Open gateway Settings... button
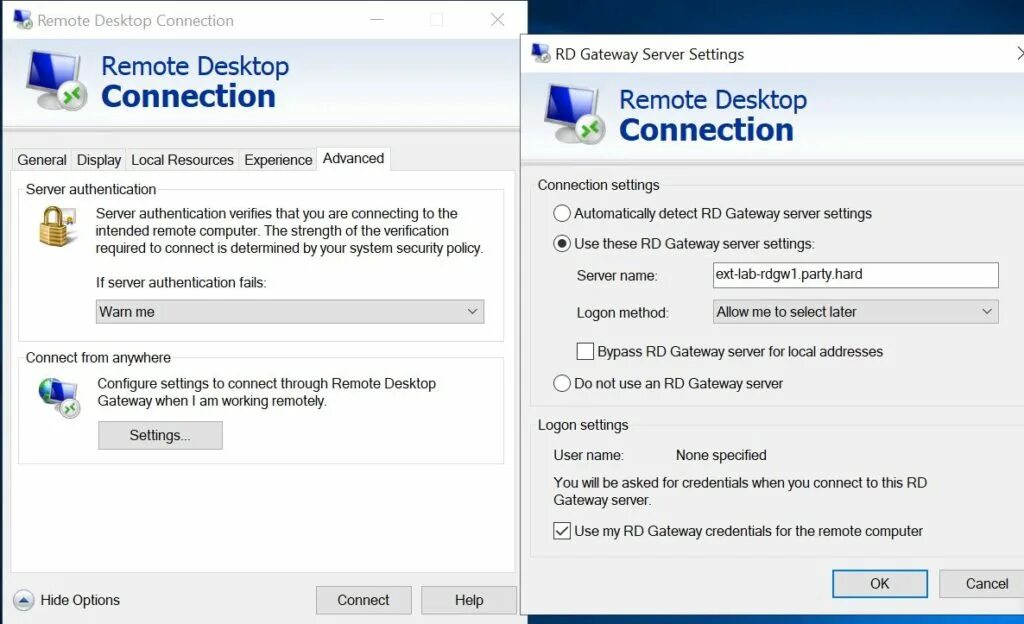Screen dimensions: 1024x624 click(160, 435)
